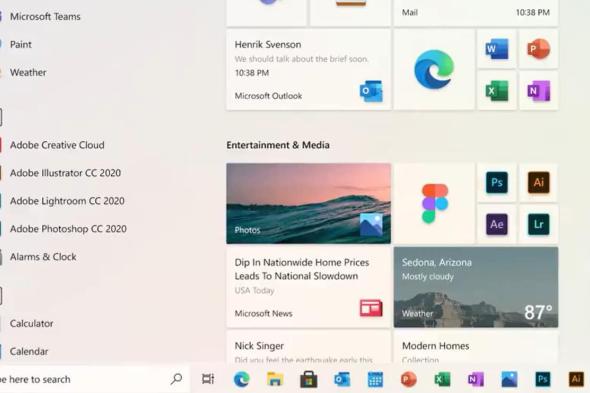Open Alarms & Clock from the app list
Viewport: 590px width, 393px height.
click(43, 257)
